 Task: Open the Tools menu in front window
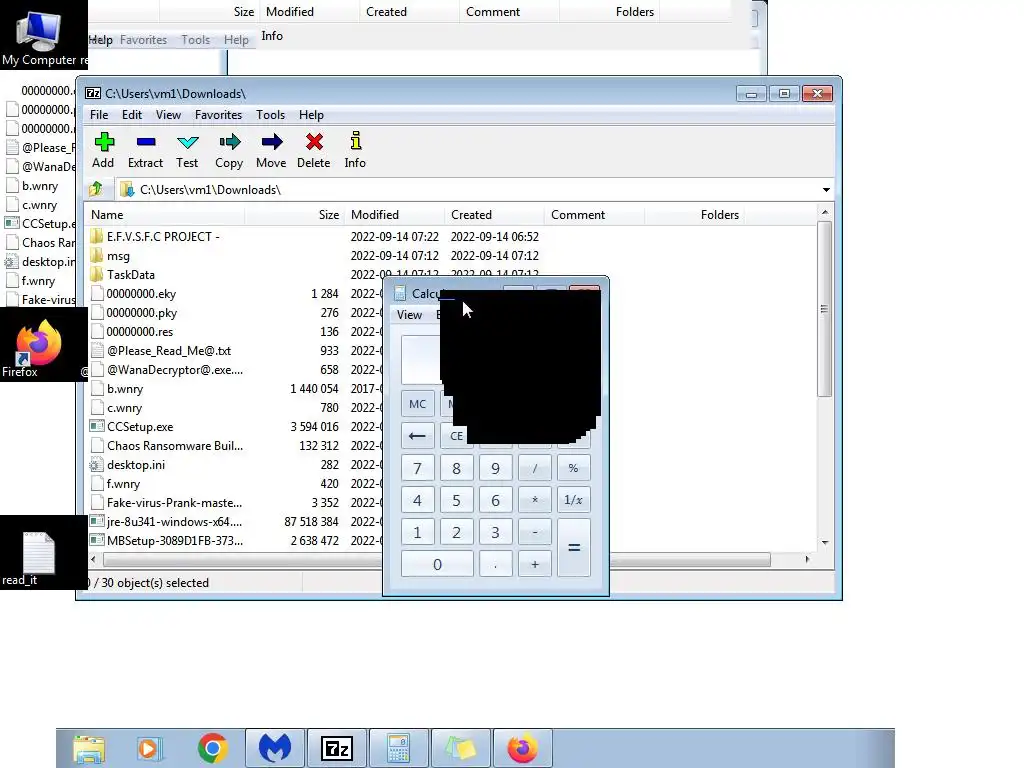[270, 115]
